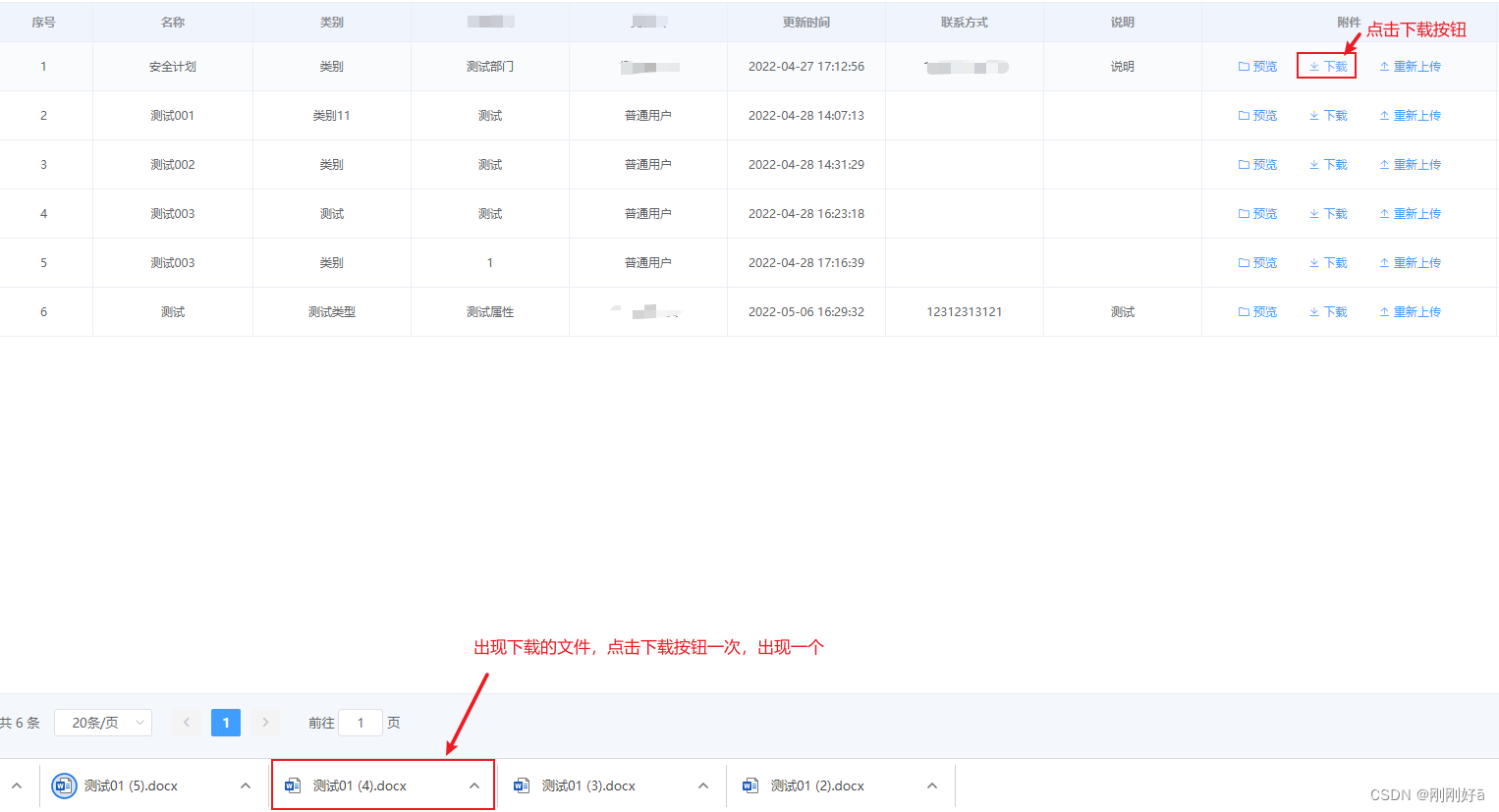
Task: Re-upload attachment for row 6 测试
Action: pyautogui.click(x=1410, y=312)
